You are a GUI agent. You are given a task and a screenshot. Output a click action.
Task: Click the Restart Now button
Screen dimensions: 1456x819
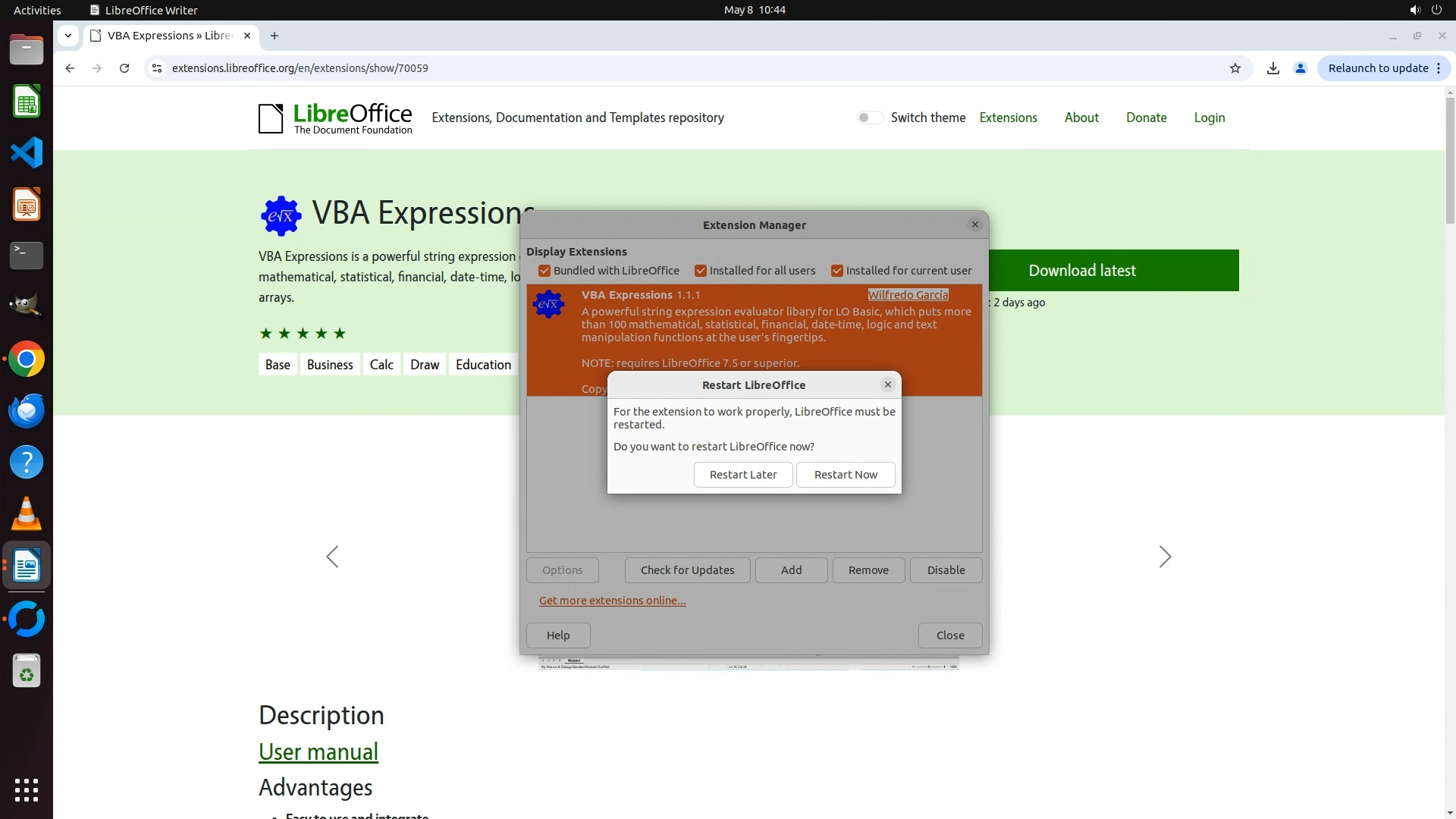[846, 475]
